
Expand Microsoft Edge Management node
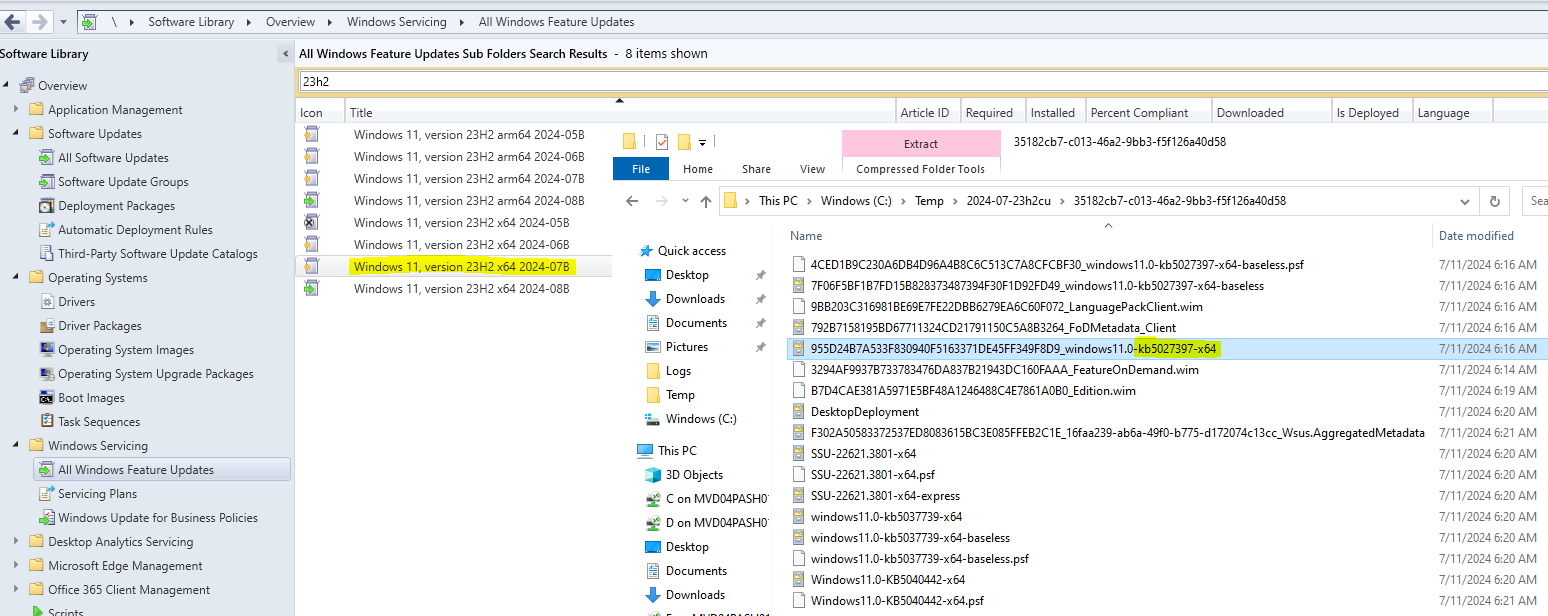click(x=16, y=566)
